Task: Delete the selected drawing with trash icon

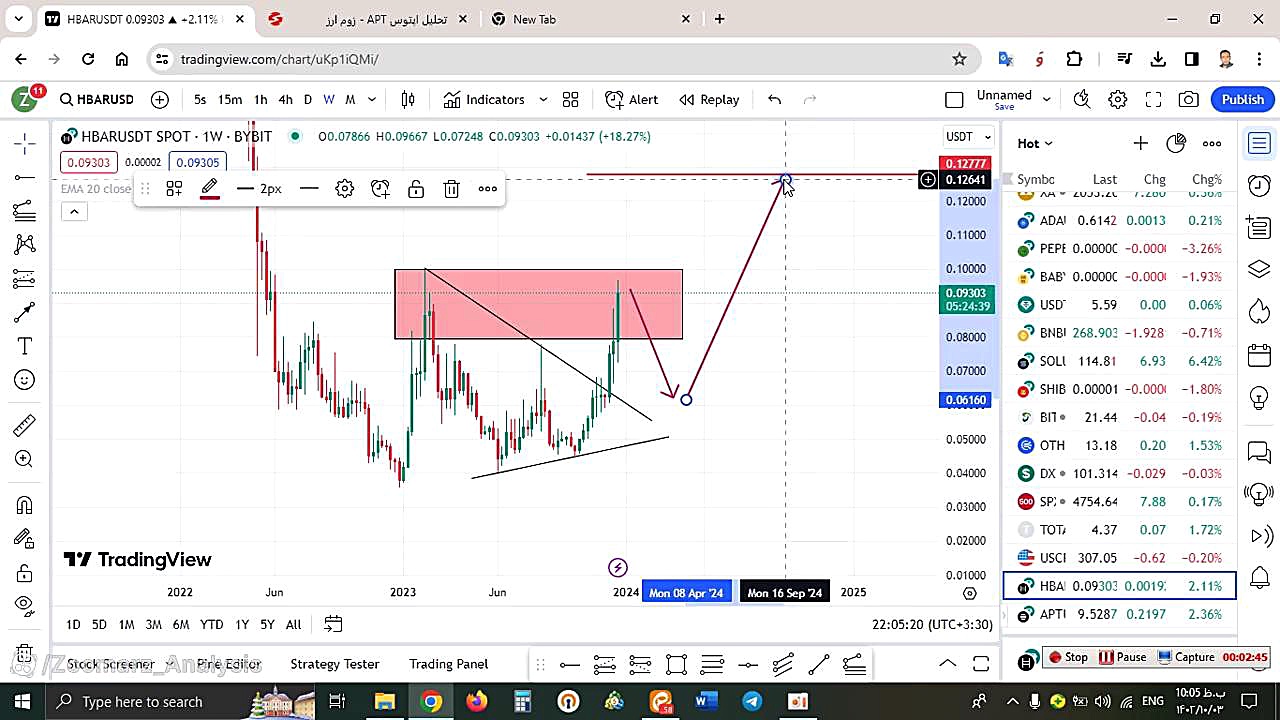Action: (x=451, y=188)
